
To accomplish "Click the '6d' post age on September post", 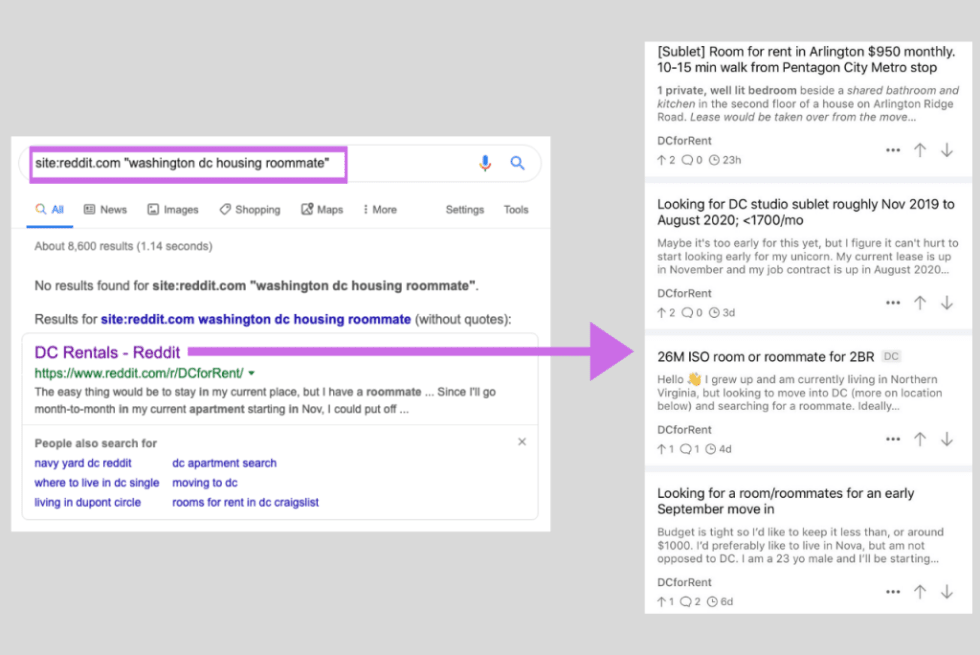I will click(720, 601).
